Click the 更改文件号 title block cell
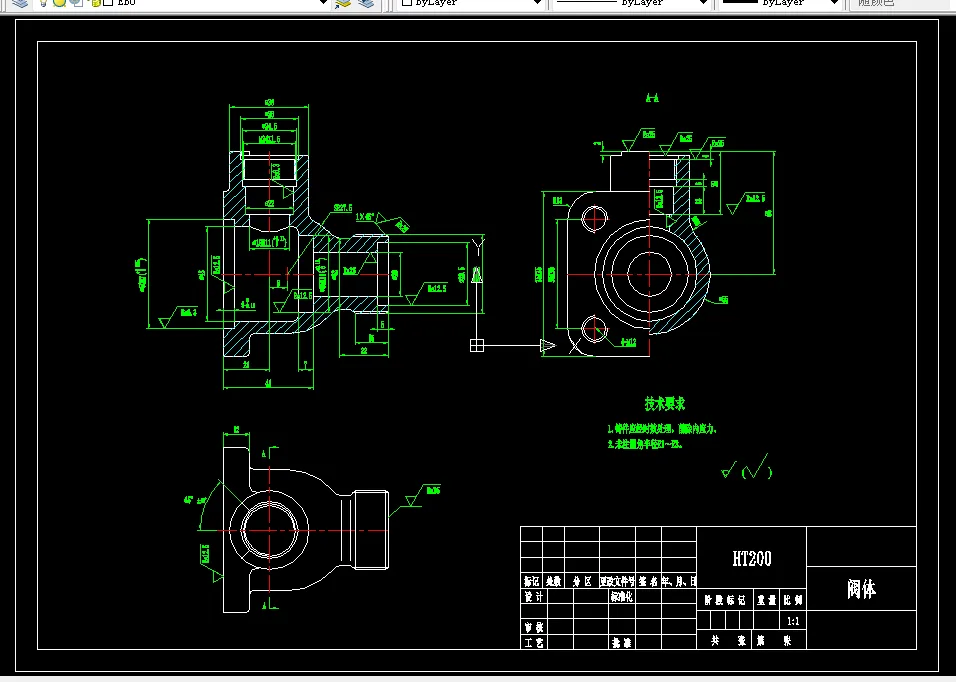956x682 pixels. [617, 581]
